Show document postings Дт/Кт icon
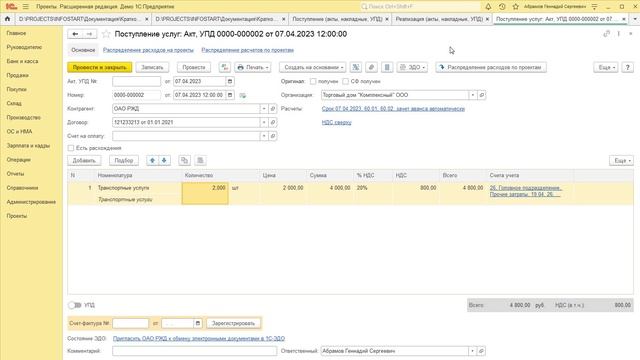 click(x=224, y=67)
